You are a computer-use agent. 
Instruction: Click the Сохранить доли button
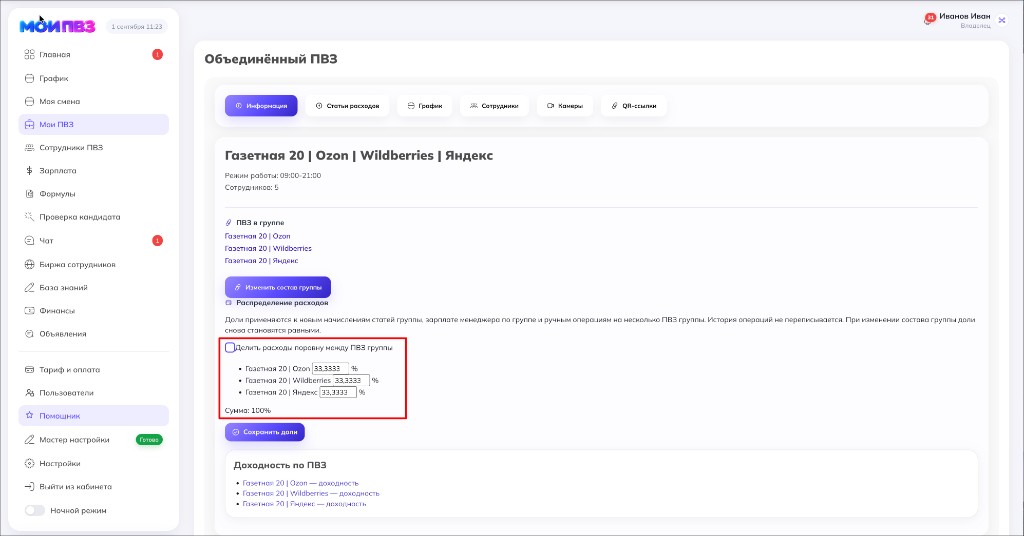[264, 432]
